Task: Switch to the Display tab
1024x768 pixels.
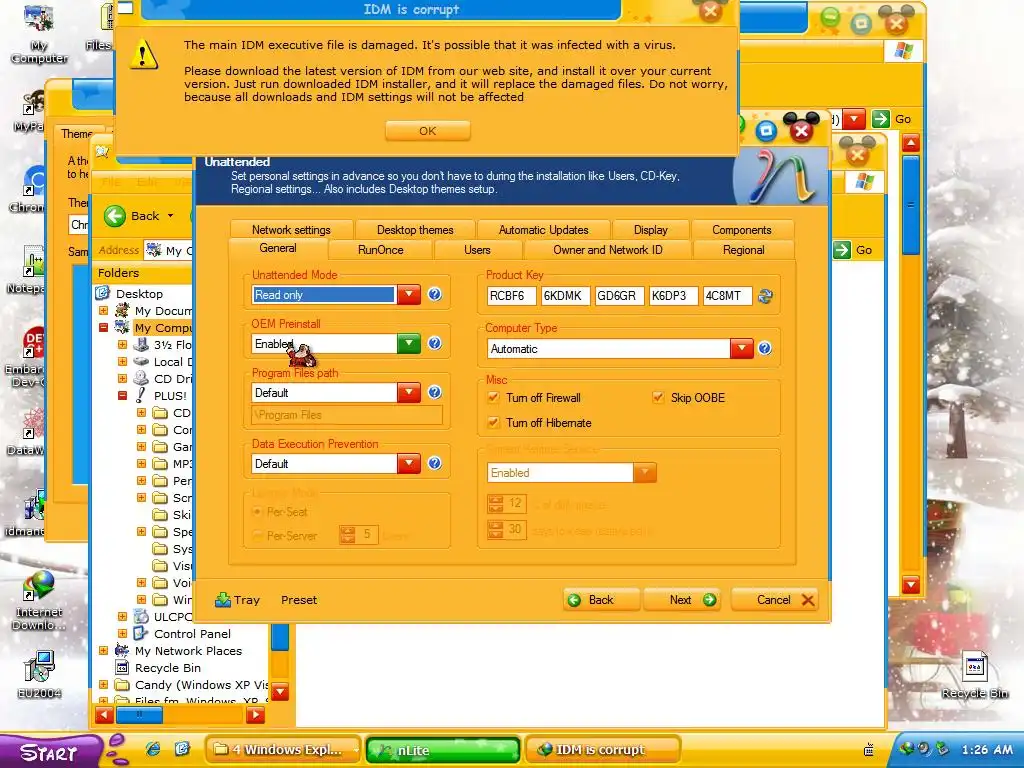Action: (x=650, y=230)
